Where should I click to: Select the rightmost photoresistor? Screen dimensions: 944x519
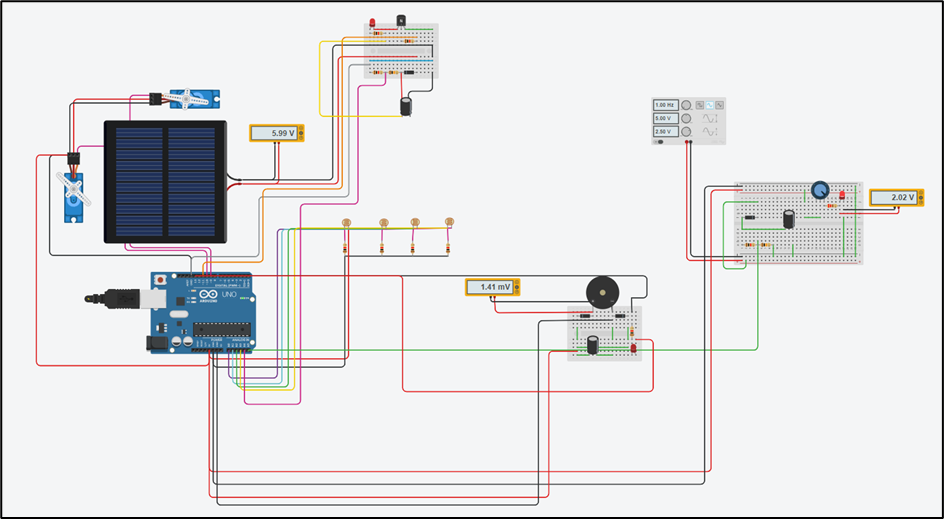(x=449, y=221)
